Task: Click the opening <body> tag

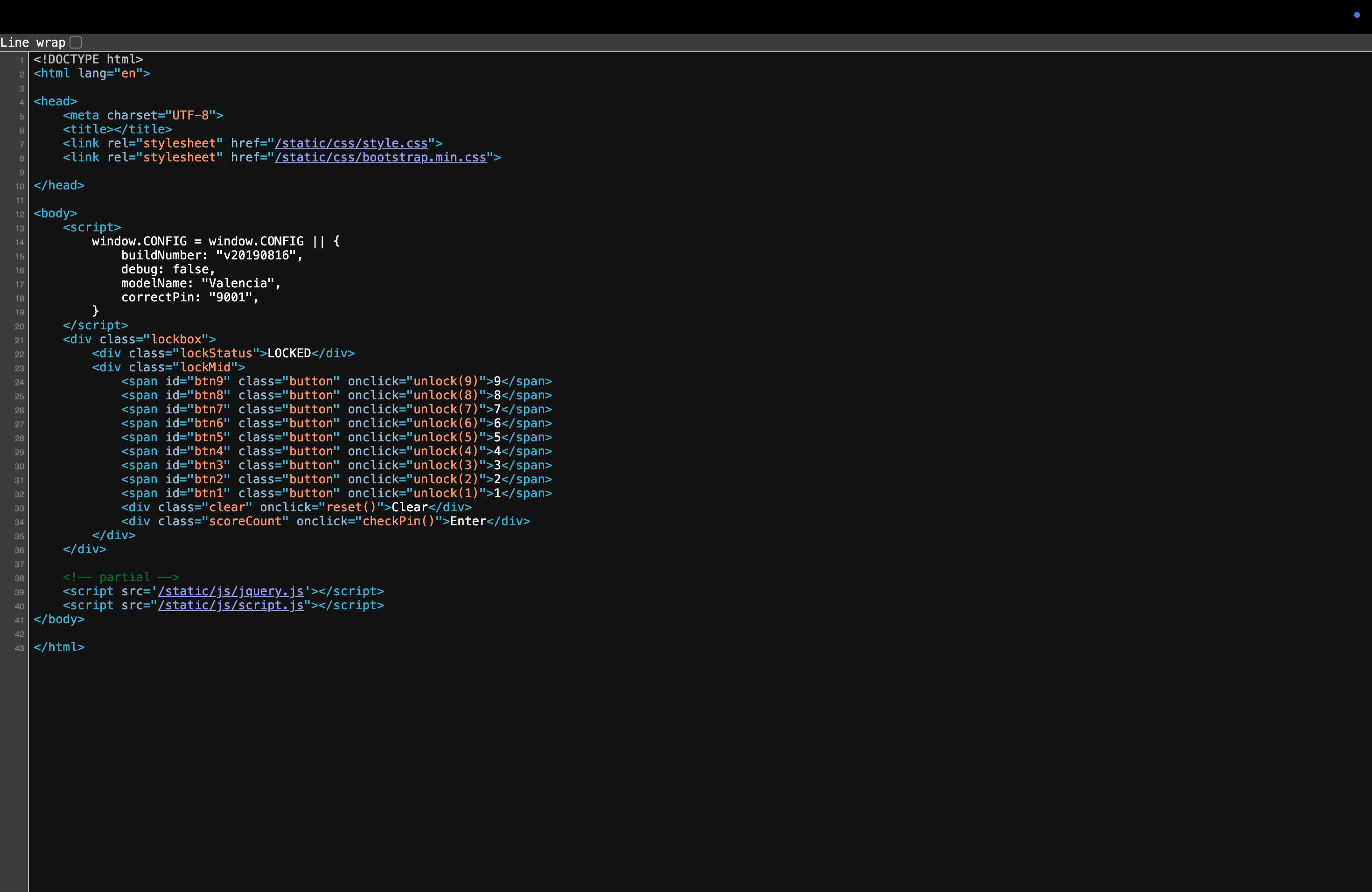Action: click(56, 213)
